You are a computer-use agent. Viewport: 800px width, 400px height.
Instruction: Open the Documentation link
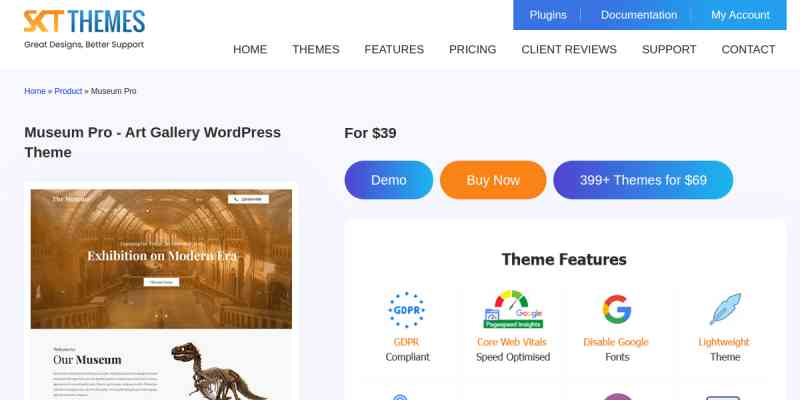(639, 15)
